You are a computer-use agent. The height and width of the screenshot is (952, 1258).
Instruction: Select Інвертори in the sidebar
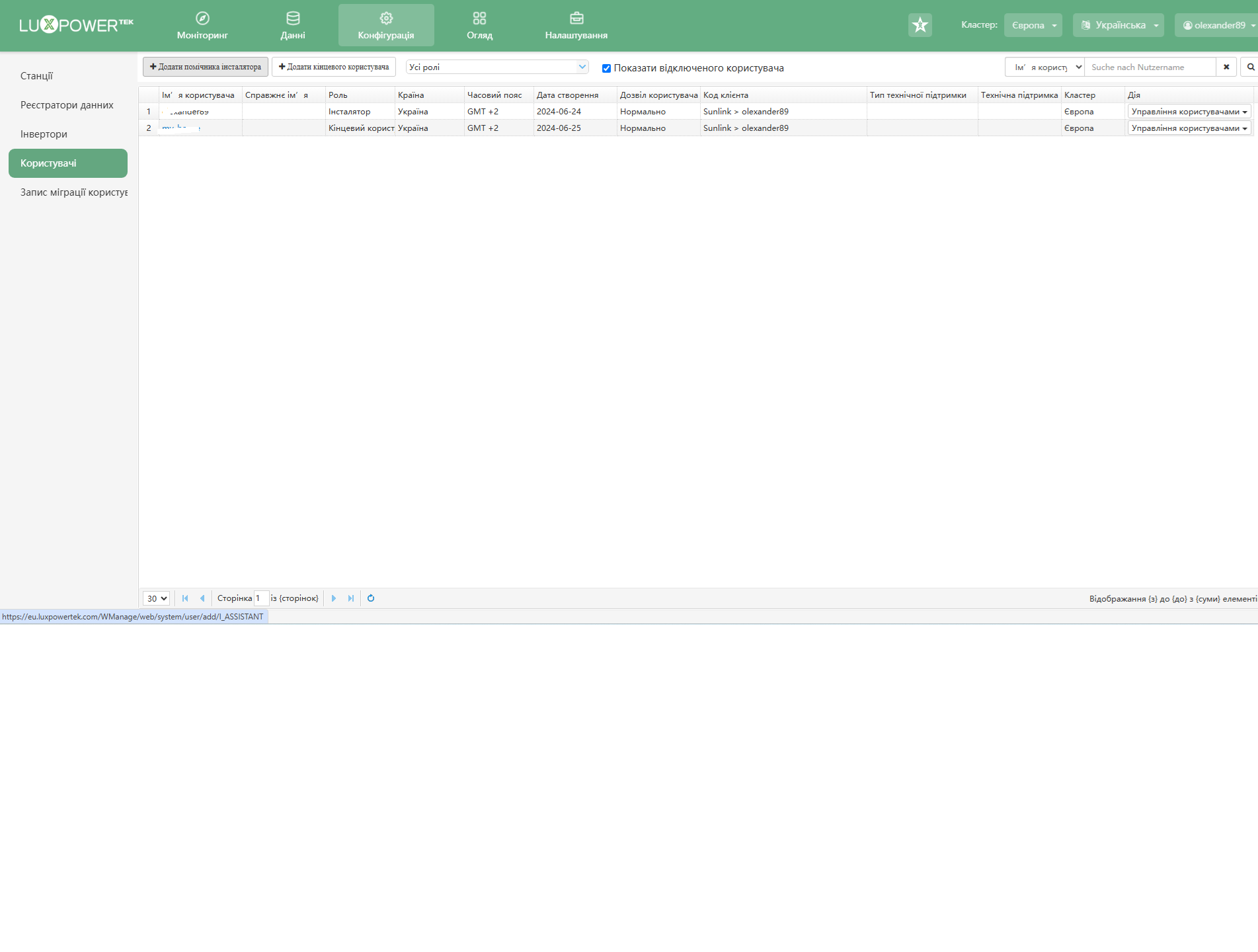[x=44, y=134]
